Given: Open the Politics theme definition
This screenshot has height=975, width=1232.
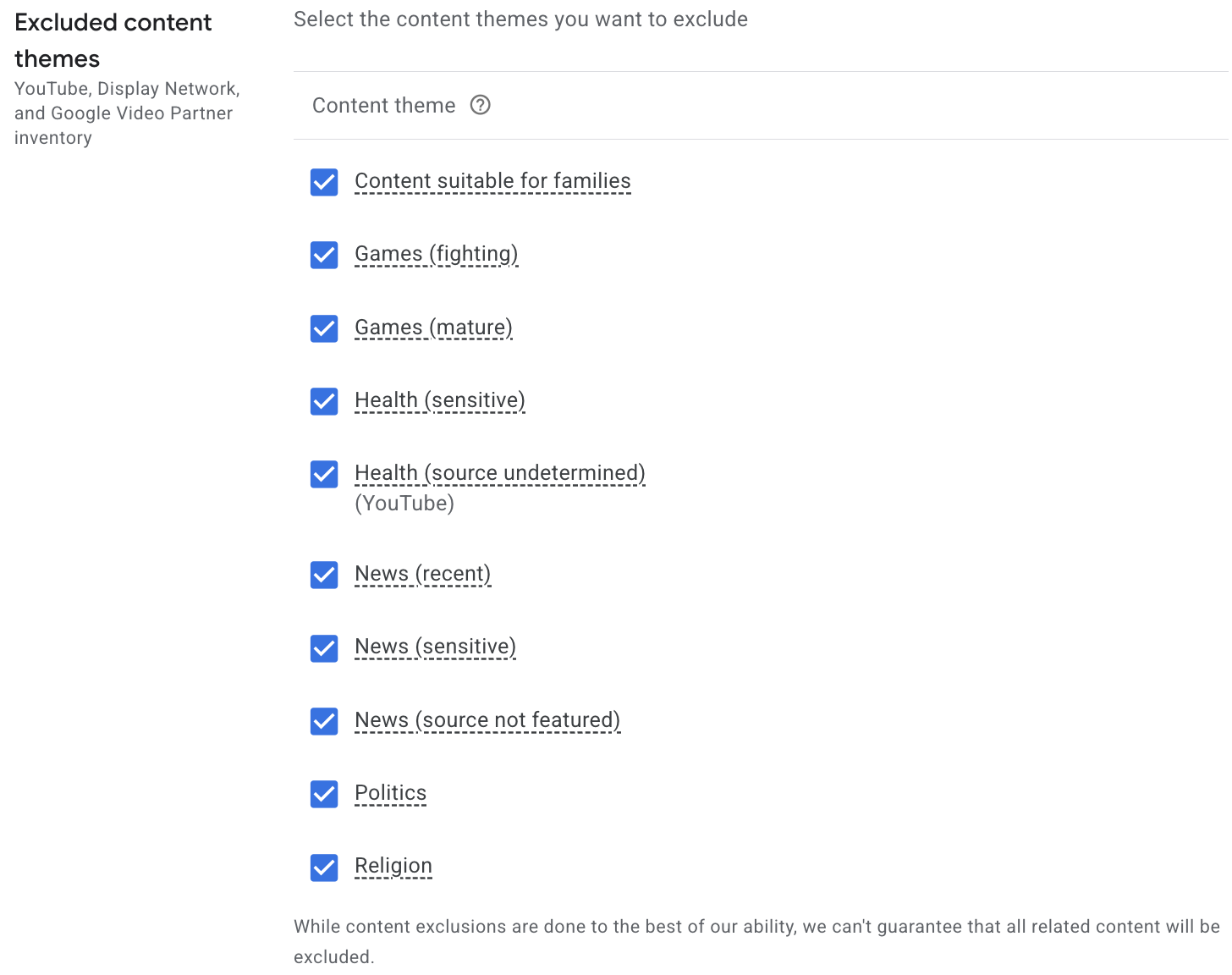Looking at the screenshot, I should click(x=390, y=792).
